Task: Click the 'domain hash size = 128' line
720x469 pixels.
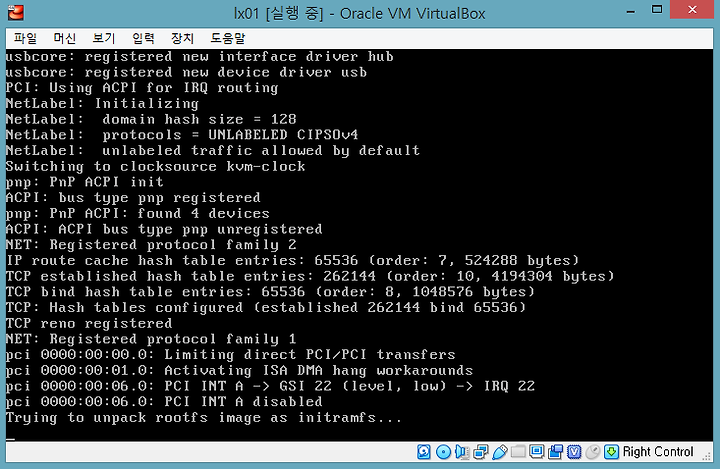Action: [x=151, y=119]
